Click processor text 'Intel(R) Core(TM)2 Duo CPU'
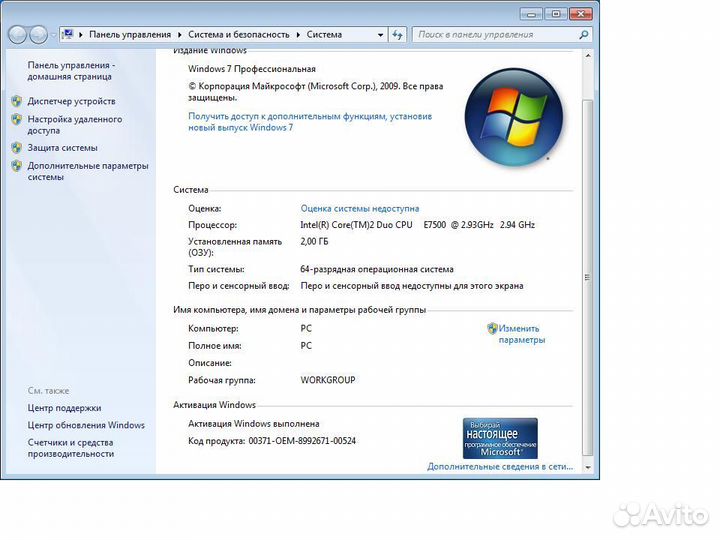Screen dimensions: 720x540 pos(356,225)
